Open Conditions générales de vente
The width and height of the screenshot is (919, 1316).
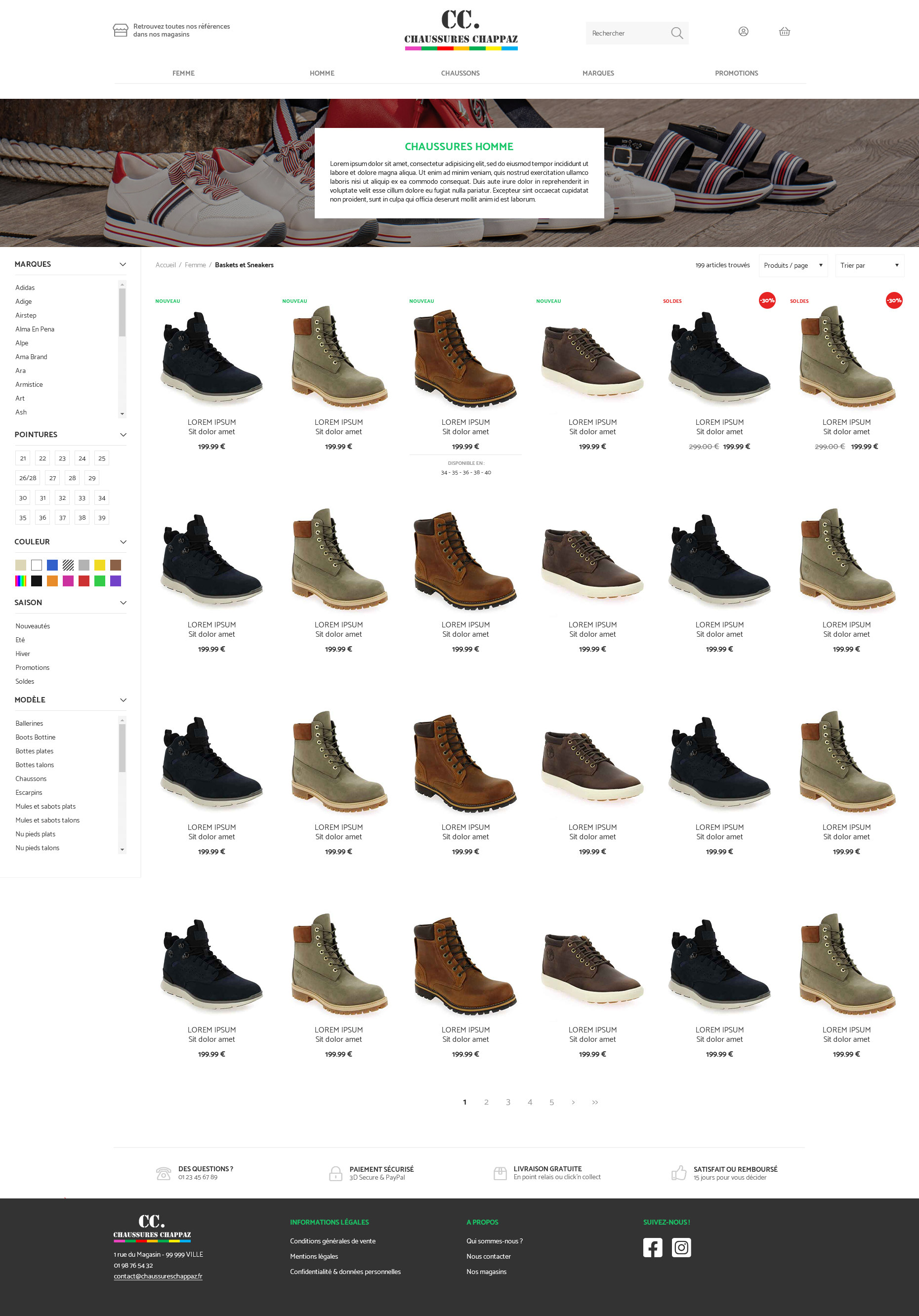click(333, 1241)
